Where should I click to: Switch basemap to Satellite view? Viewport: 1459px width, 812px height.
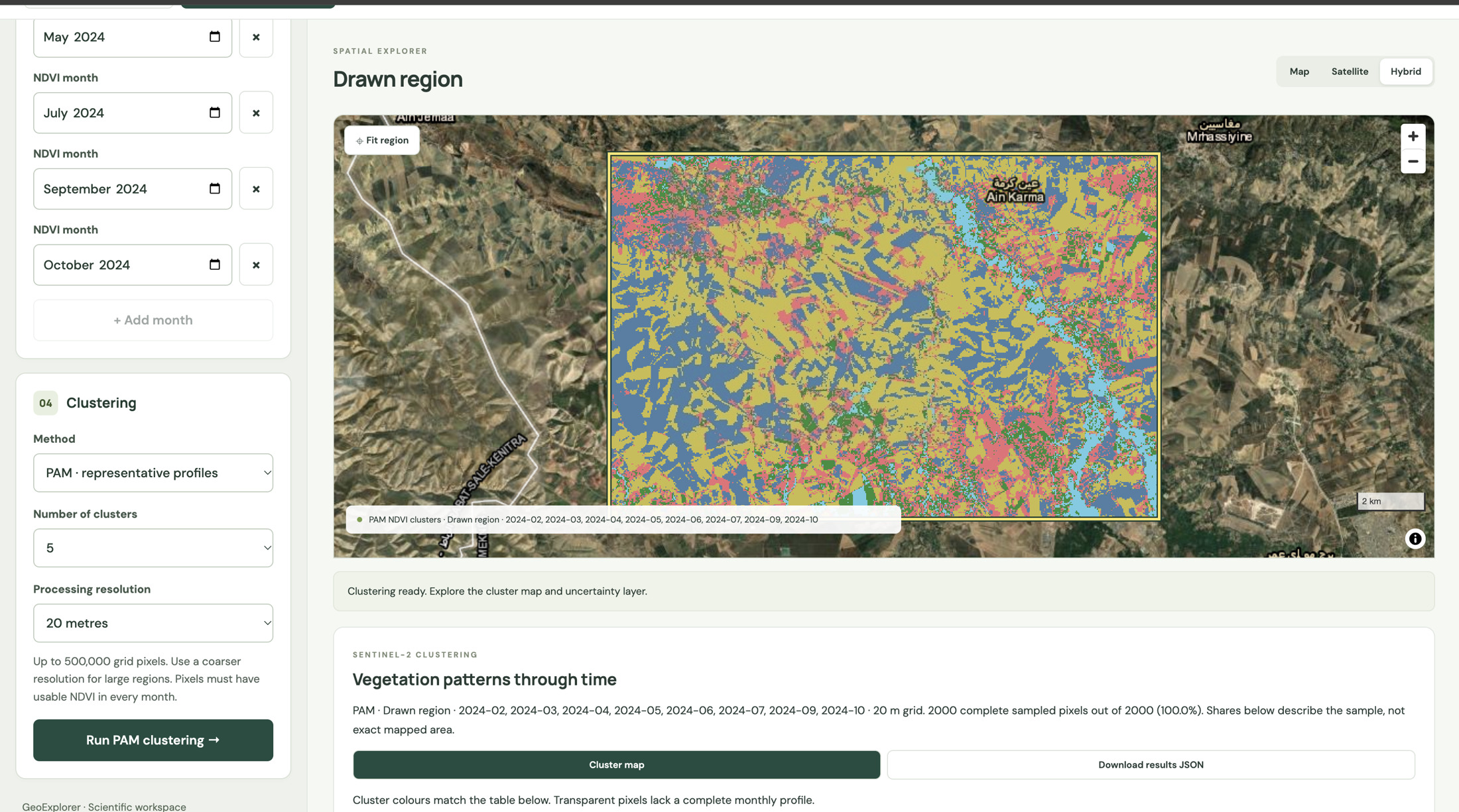(x=1350, y=72)
